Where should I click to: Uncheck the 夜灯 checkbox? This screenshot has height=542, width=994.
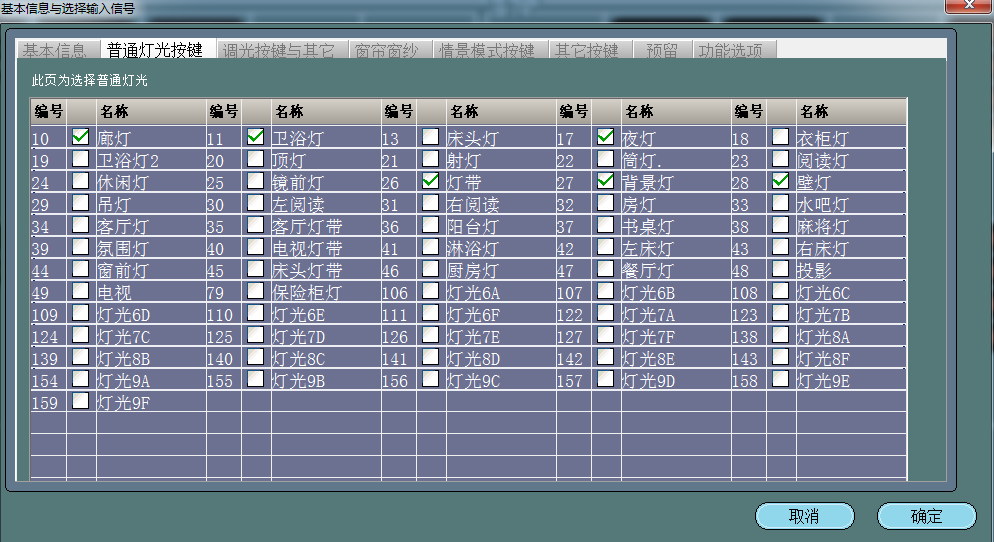tap(605, 137)
